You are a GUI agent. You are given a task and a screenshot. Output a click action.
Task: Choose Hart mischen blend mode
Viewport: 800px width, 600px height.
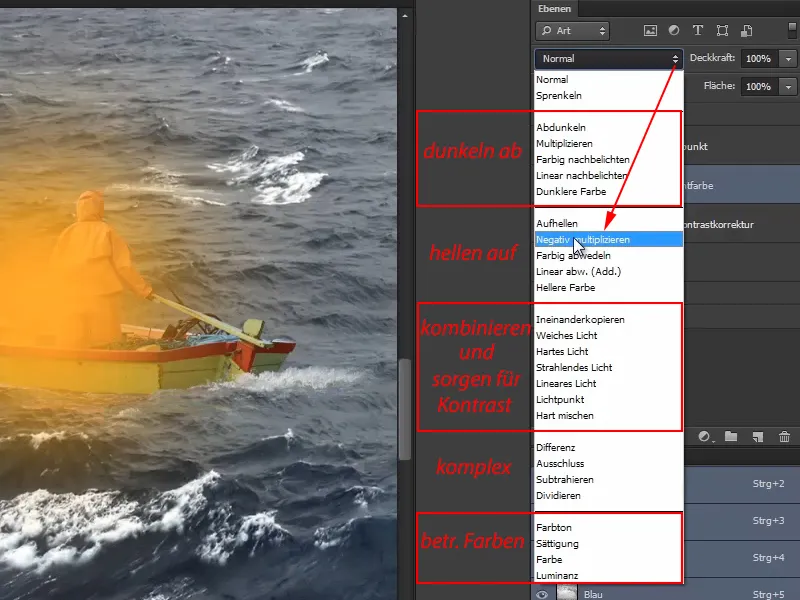[x=609, y=416]
